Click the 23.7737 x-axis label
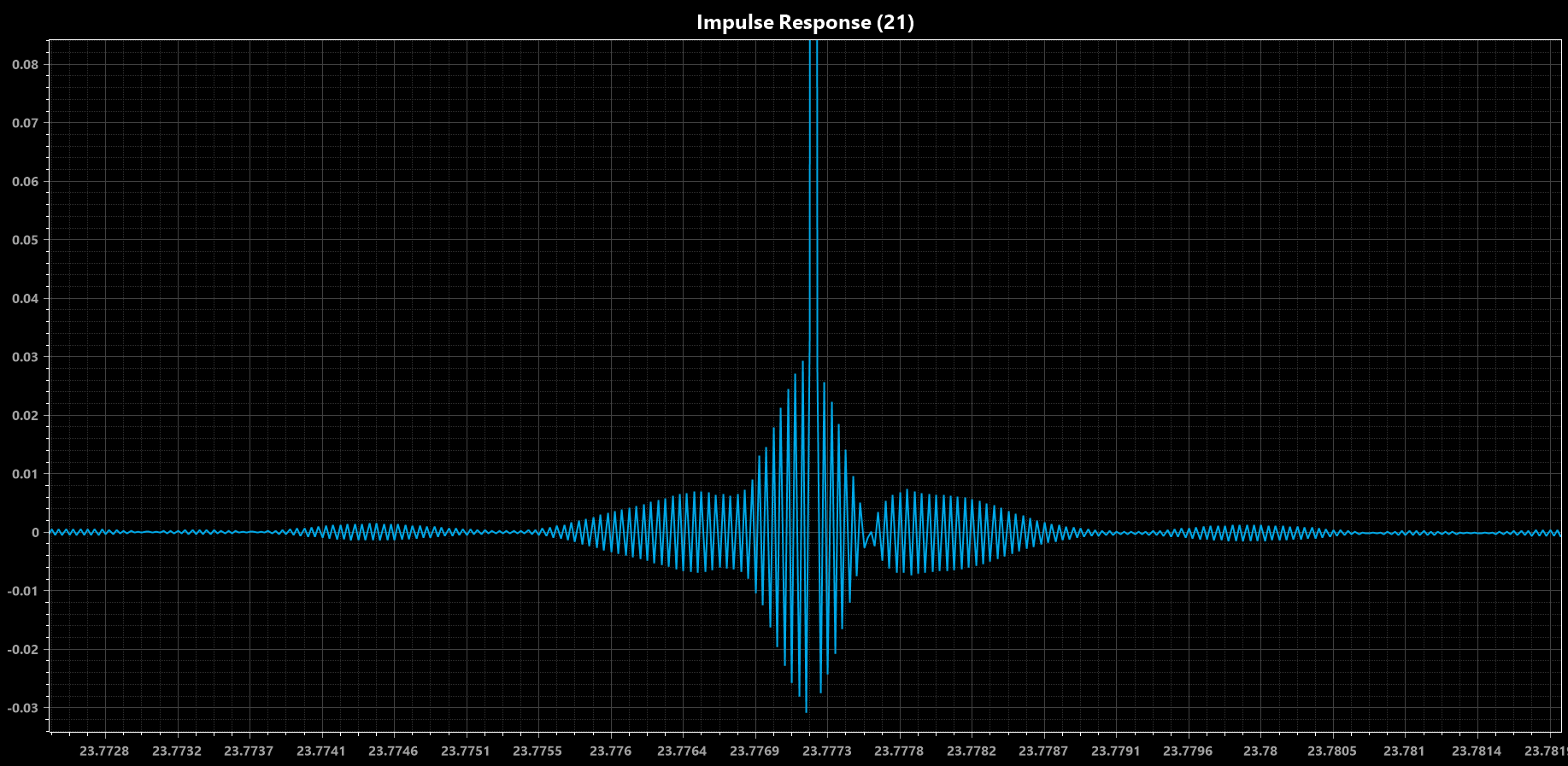 tap(249, 751)
